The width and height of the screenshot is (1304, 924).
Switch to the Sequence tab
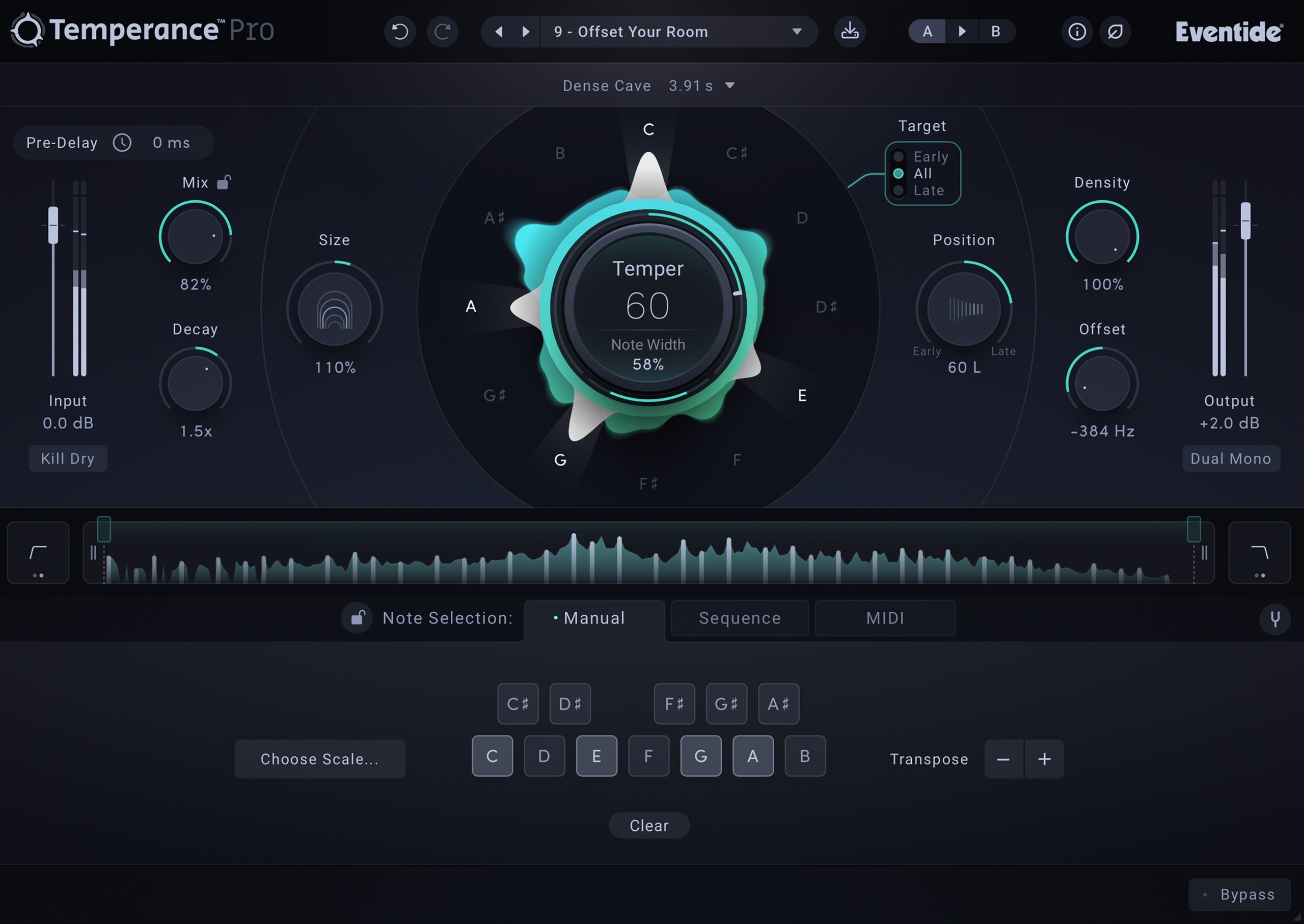tap(740, 618)
